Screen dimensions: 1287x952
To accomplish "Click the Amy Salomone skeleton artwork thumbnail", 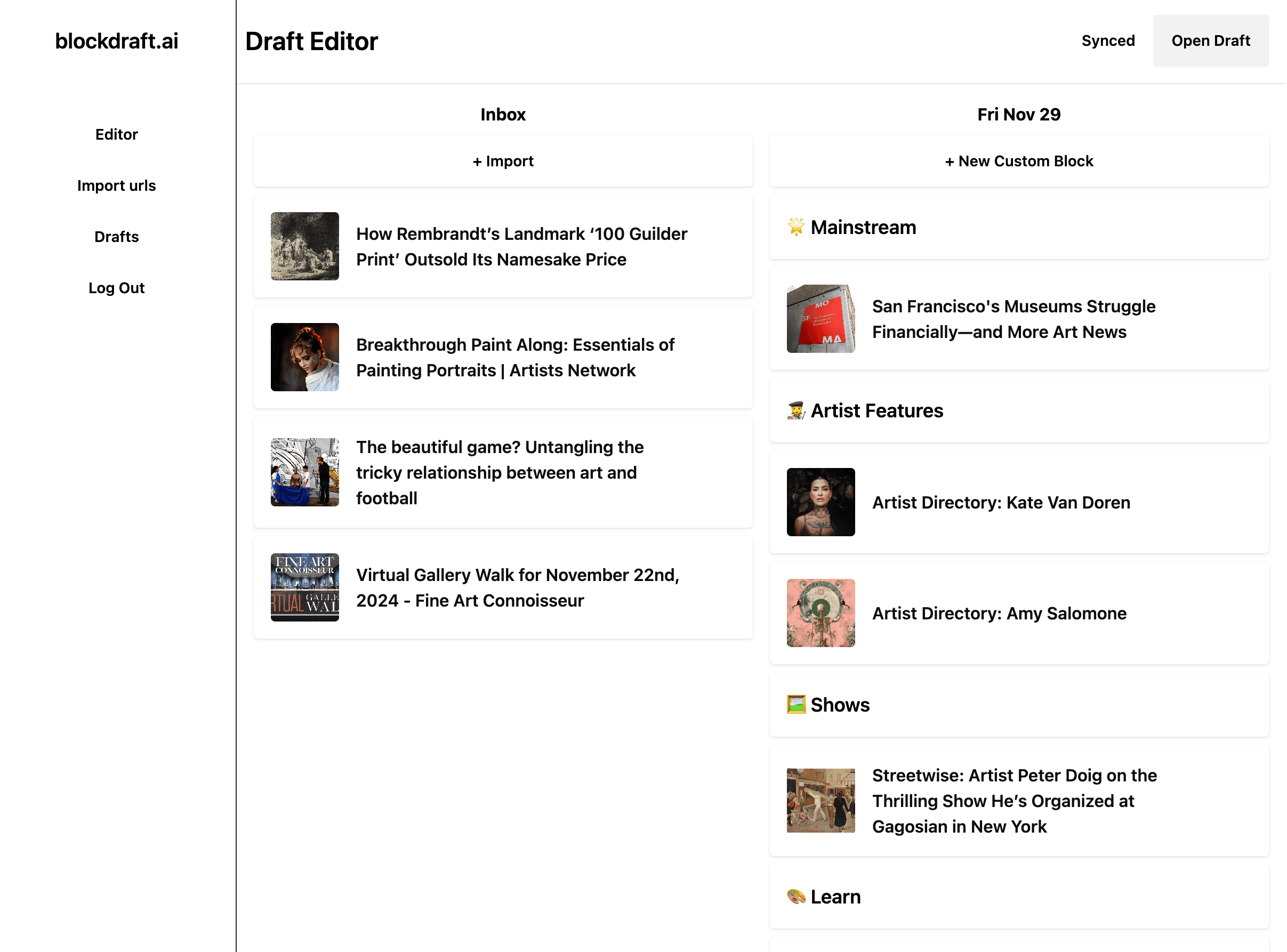I will [821, 613].
